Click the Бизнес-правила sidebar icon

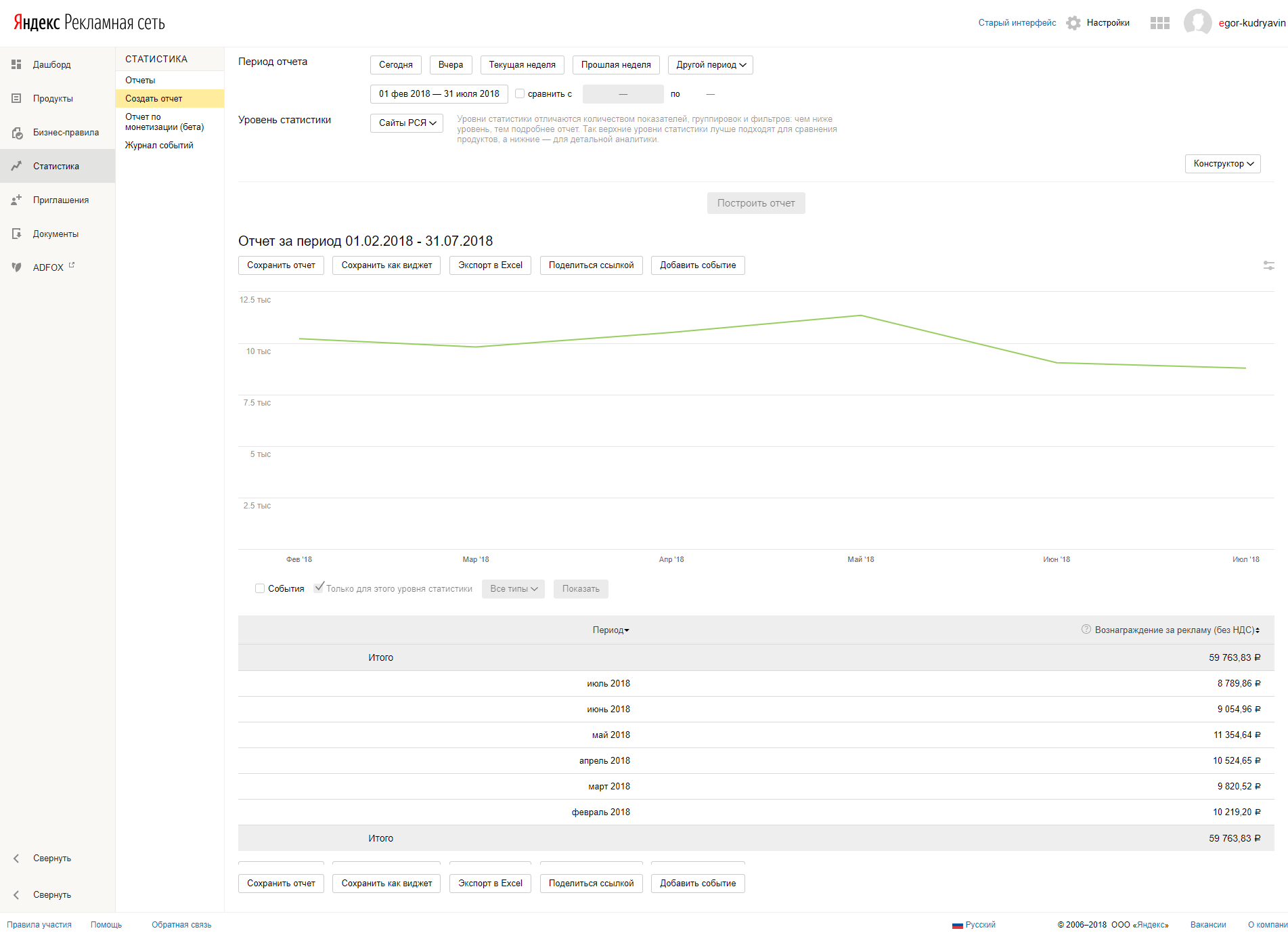tap(17, 133)
